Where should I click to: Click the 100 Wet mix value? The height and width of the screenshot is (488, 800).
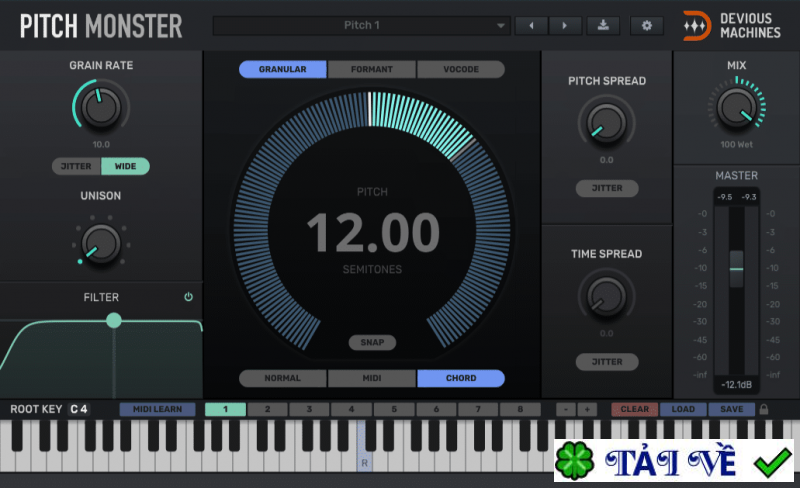[736, 144]
